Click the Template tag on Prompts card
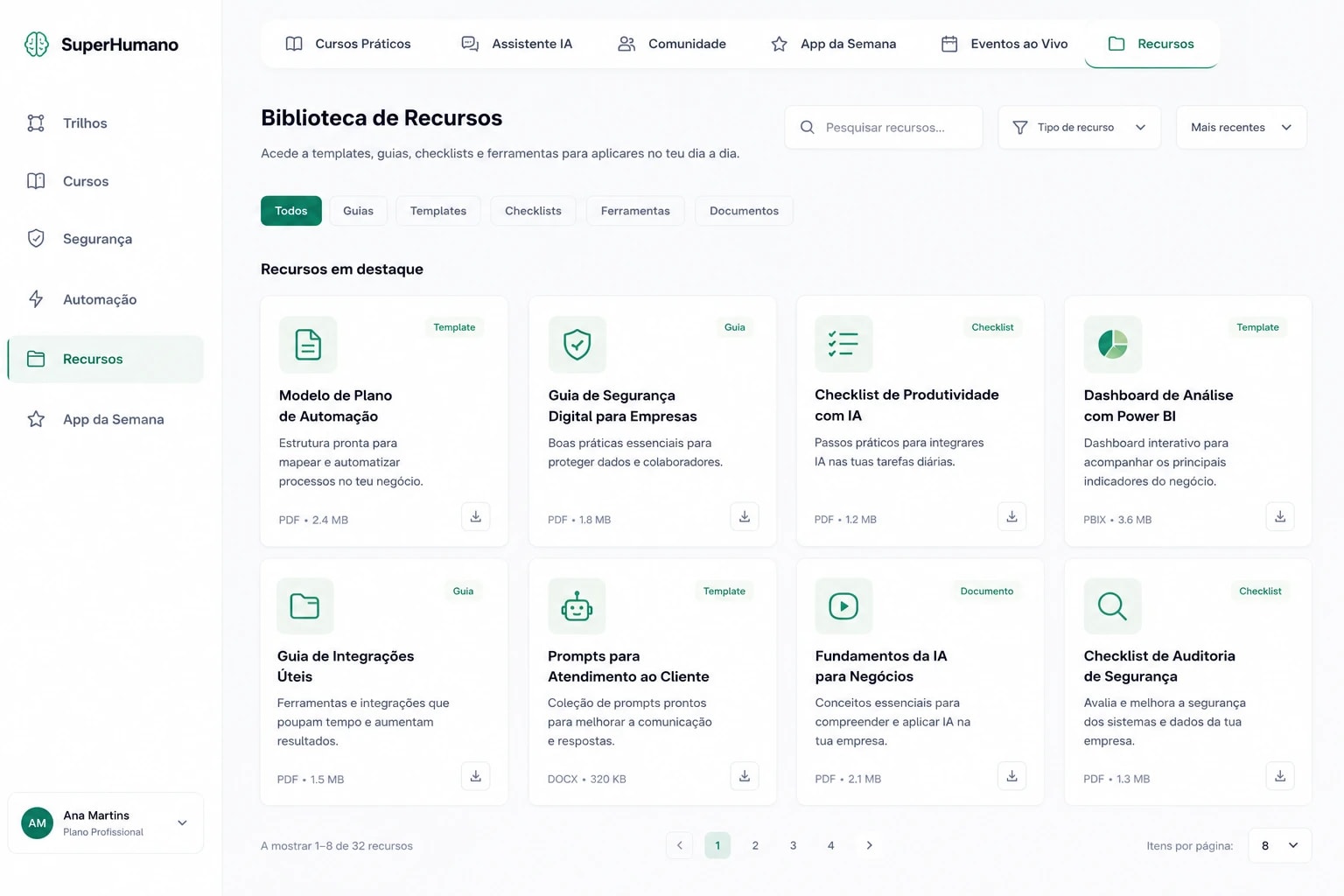Image resolution: width=1344 pixels, height=896 pixels. pyautogui.click(x=724, y=591)
